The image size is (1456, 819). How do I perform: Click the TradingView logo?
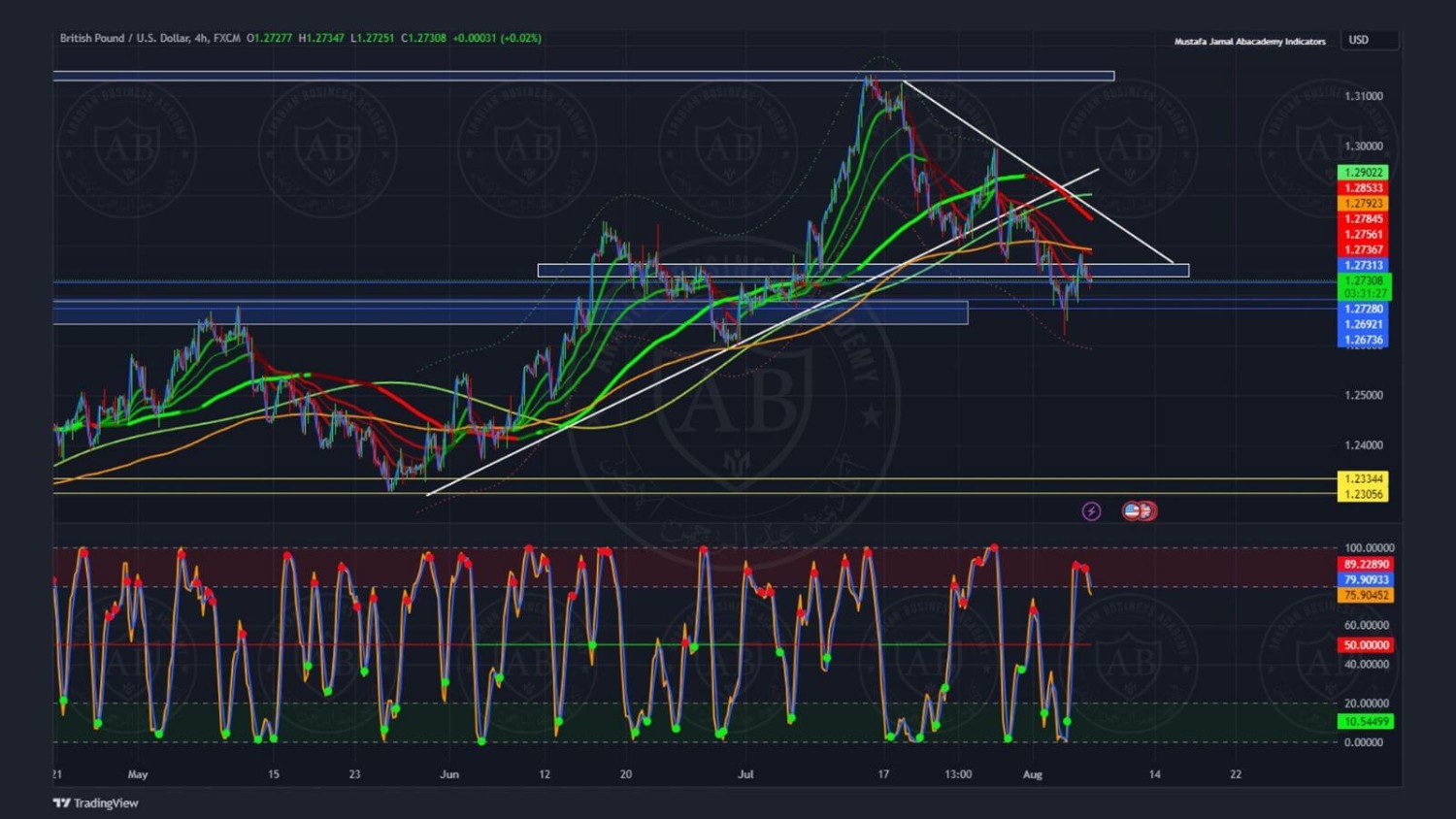pos(95,803)
